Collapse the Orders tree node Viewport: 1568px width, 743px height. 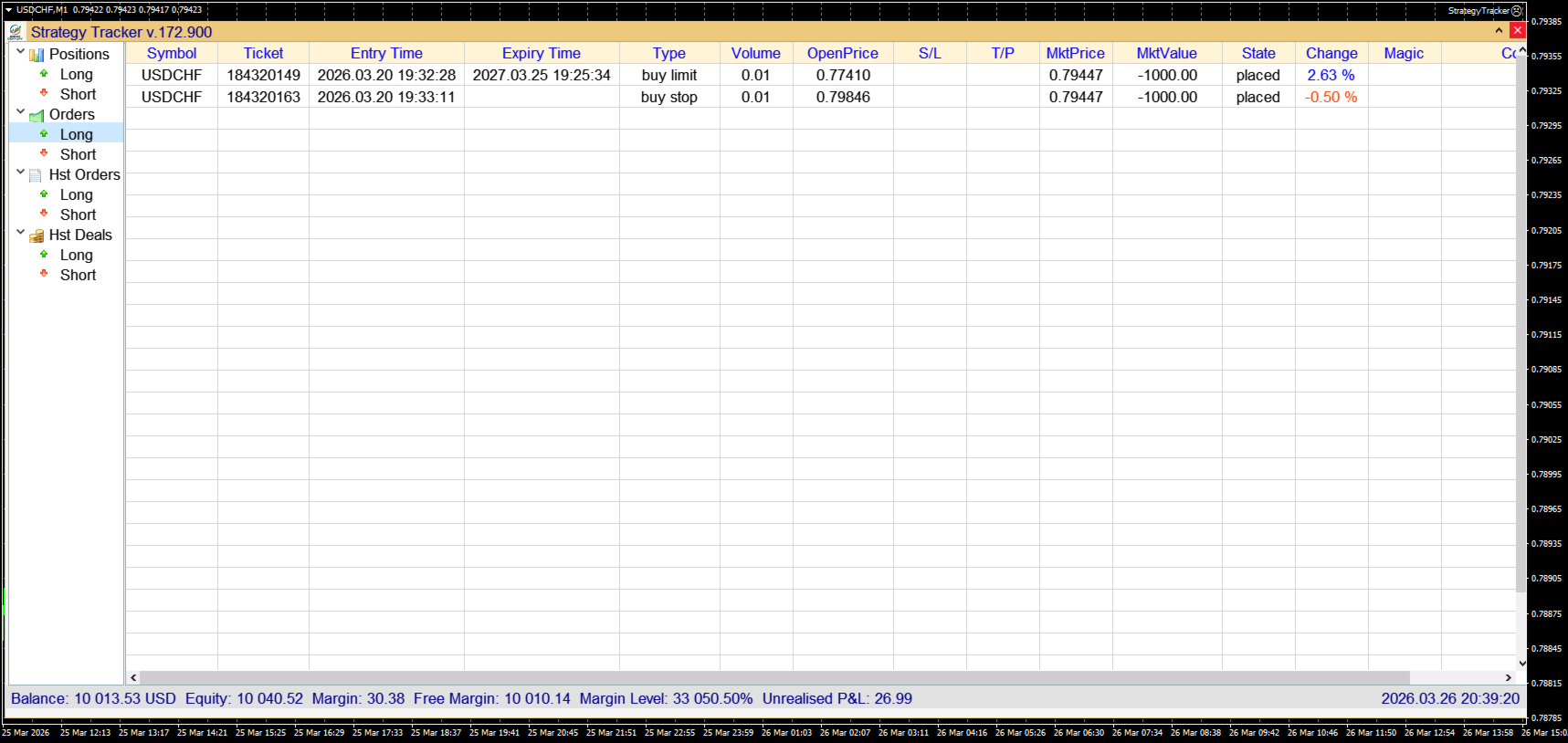(20, 112)
